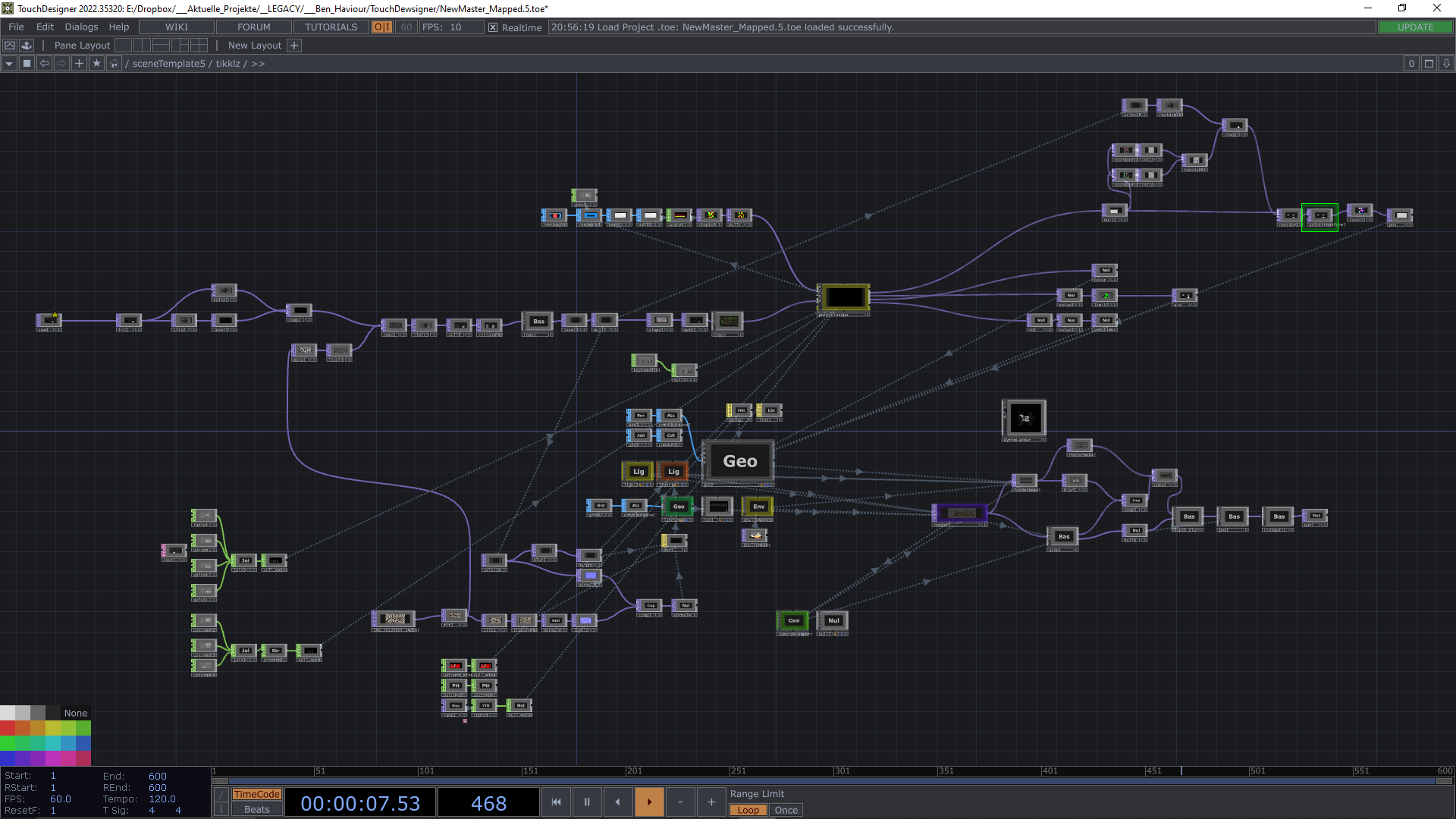Toggle the O|I power button
Viewport: 1456px width, 819px height.
point(381,27)
